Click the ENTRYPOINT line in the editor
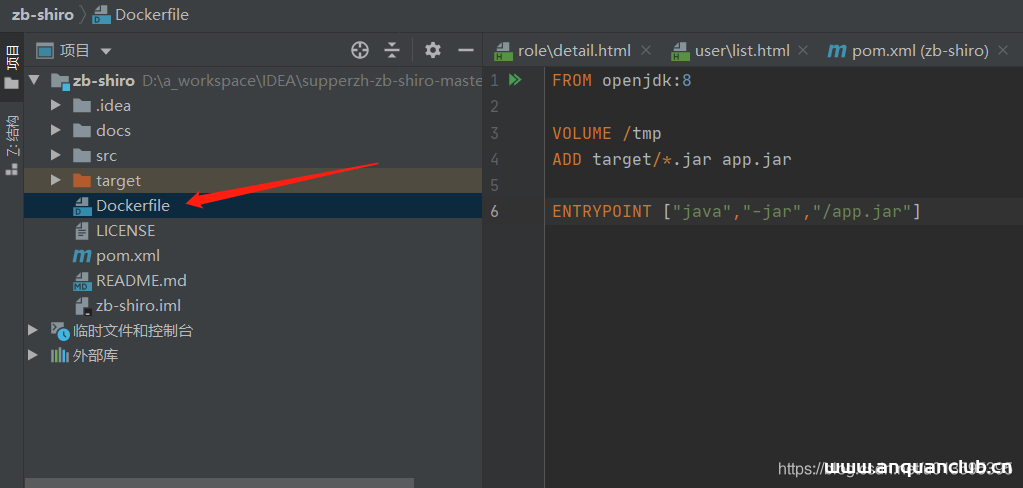Image resolution: width=1023 pixels, height=488 pixels. click(x=735, y=212)
